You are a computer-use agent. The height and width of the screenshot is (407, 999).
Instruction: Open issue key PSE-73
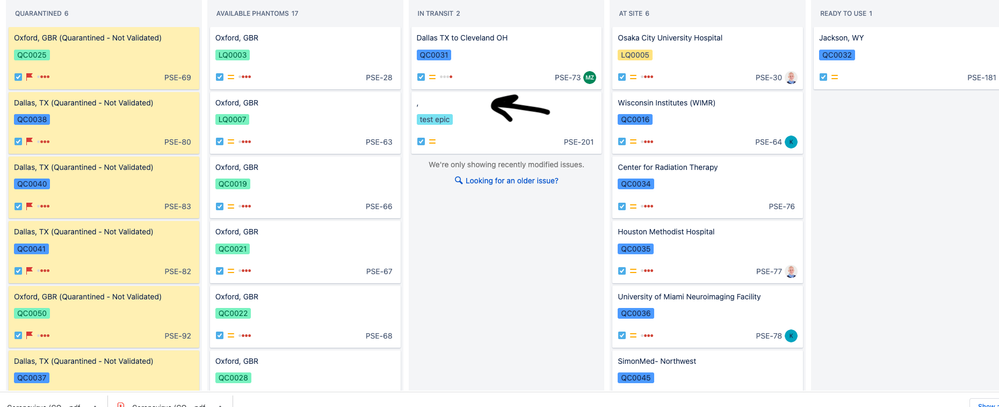[x=567, y=78]
